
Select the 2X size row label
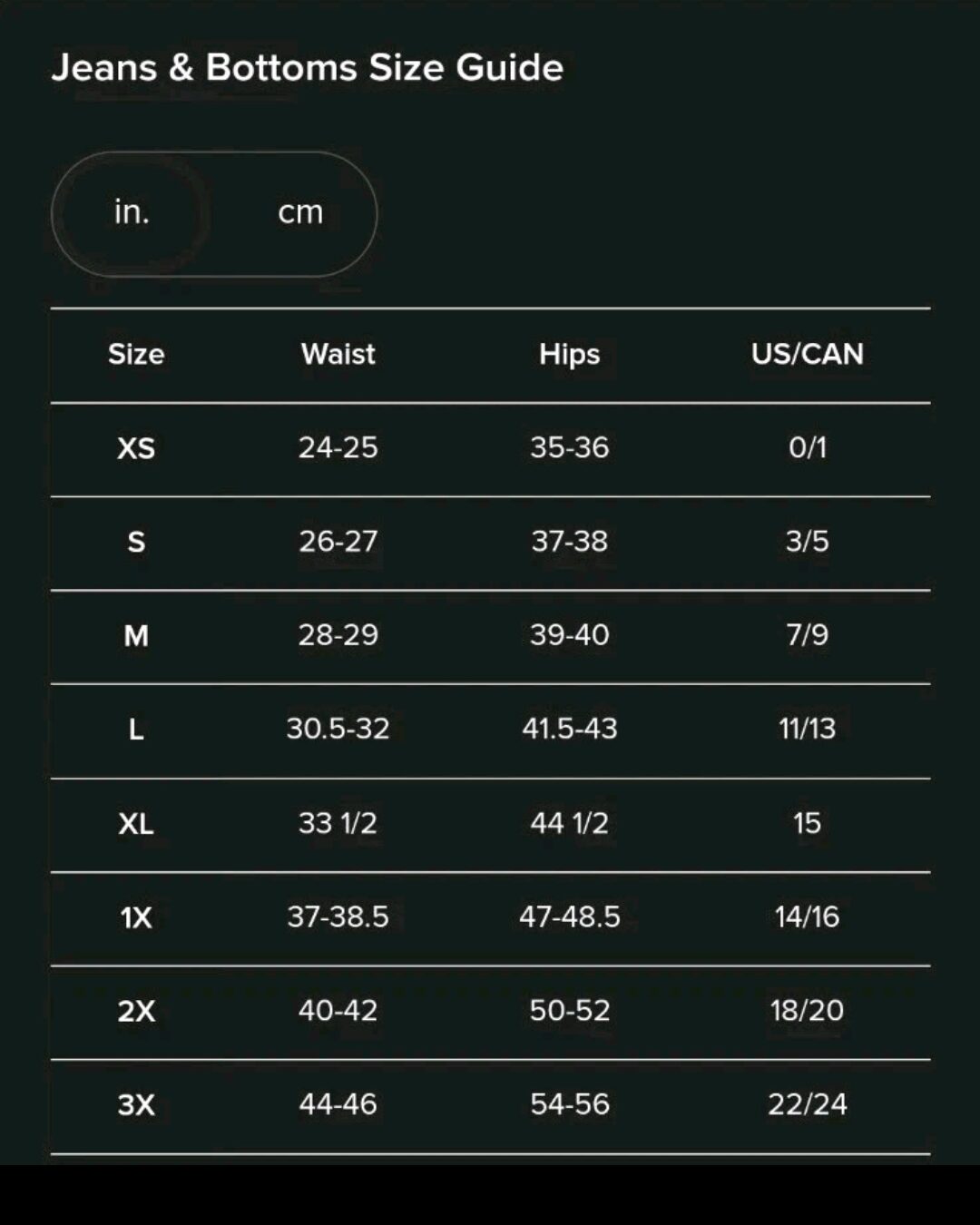coord(136,1012)
